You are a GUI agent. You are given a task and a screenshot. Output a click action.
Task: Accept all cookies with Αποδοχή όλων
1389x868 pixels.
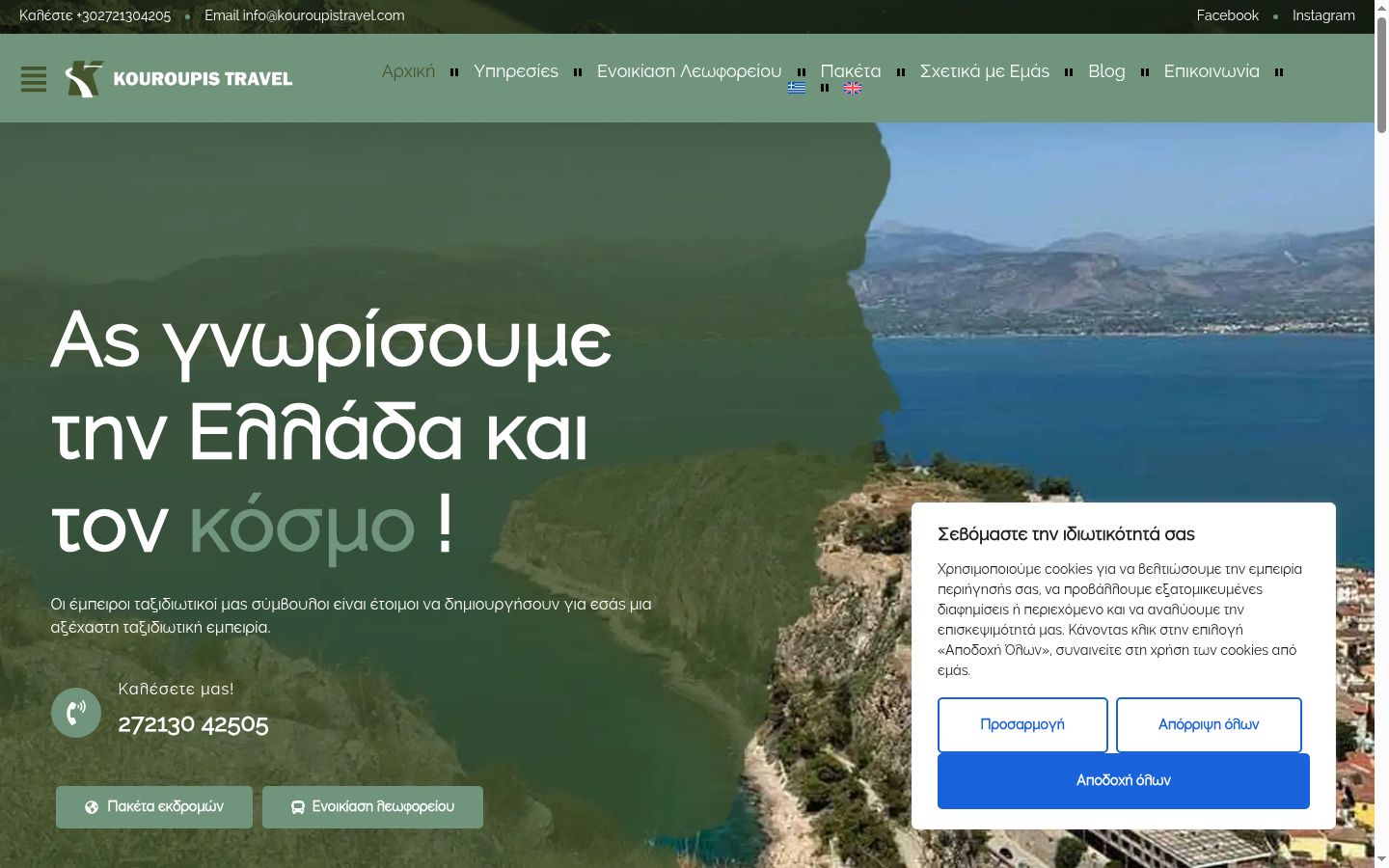1124,781
